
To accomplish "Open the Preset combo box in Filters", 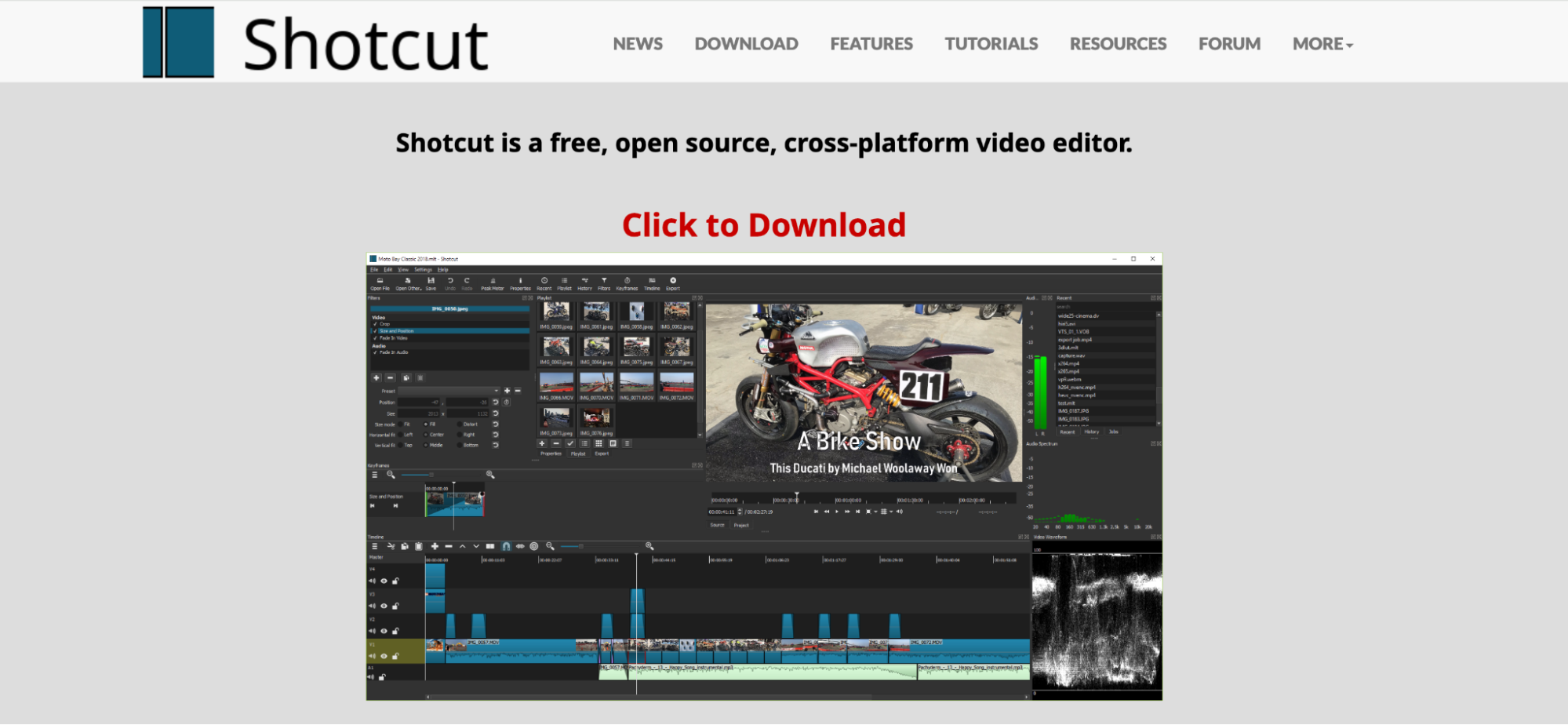I will (x=449, y=391).
